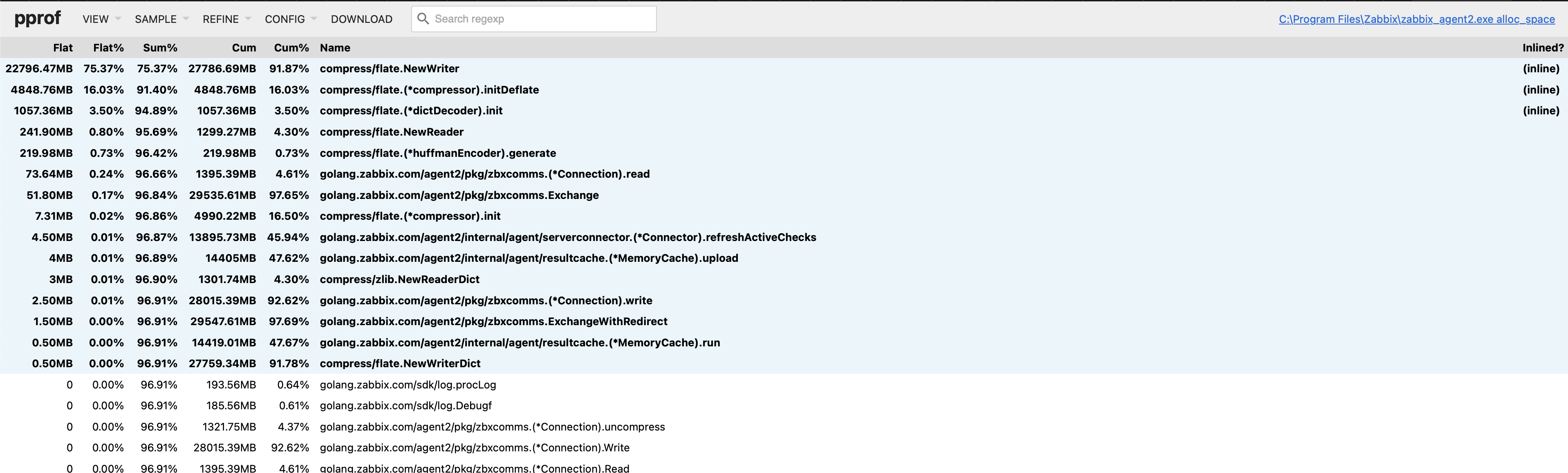Select the compress/zlib.NewReaderDict row
Viewport: 1568px width, 473px height.
(784, 279)
